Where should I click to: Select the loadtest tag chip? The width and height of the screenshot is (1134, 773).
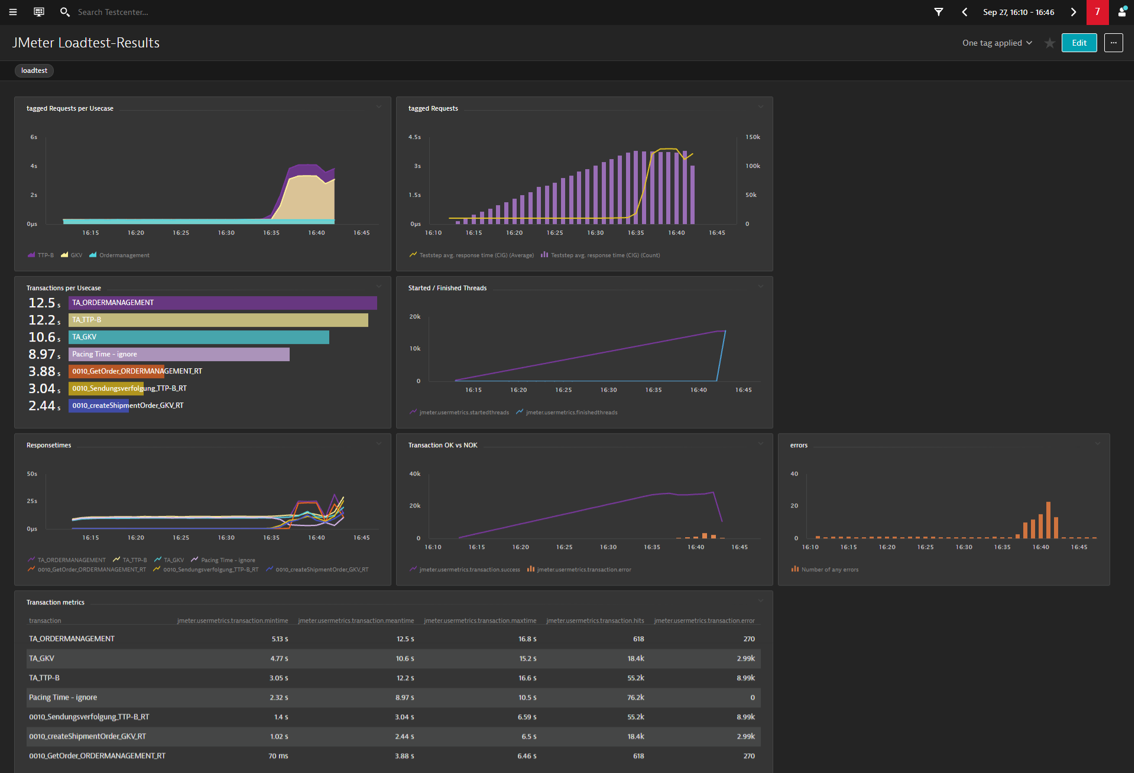tap(33, 70)
